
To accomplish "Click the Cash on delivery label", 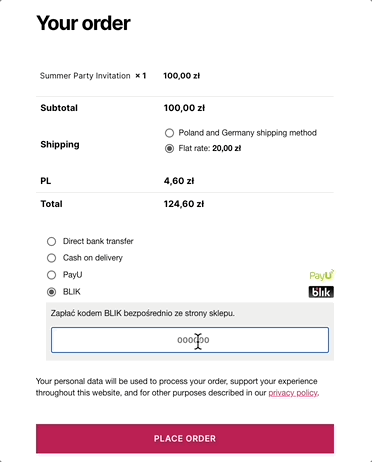I will click(93, 258).
